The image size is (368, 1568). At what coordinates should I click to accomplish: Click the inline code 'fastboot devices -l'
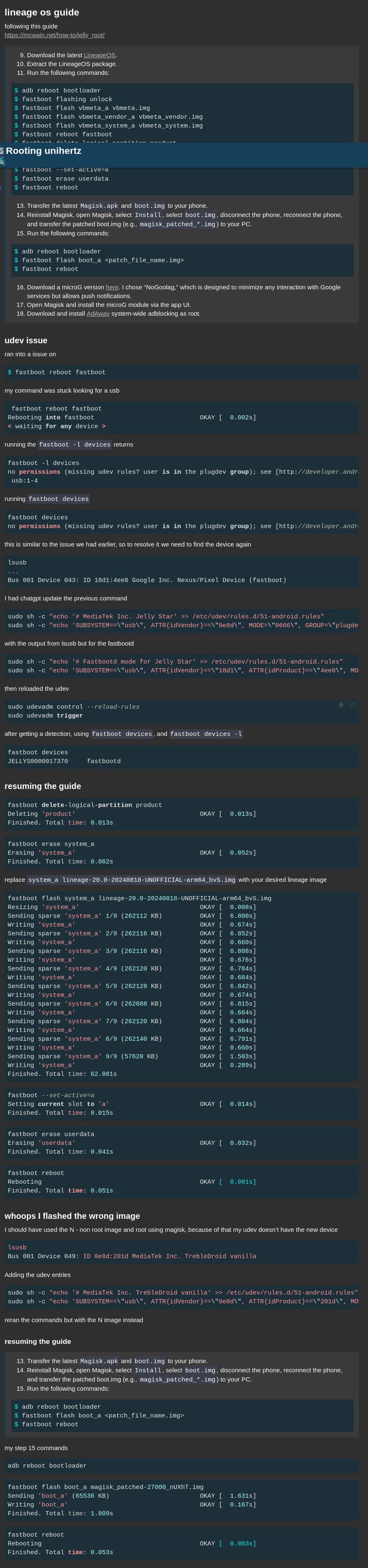[x=206, y=734]
